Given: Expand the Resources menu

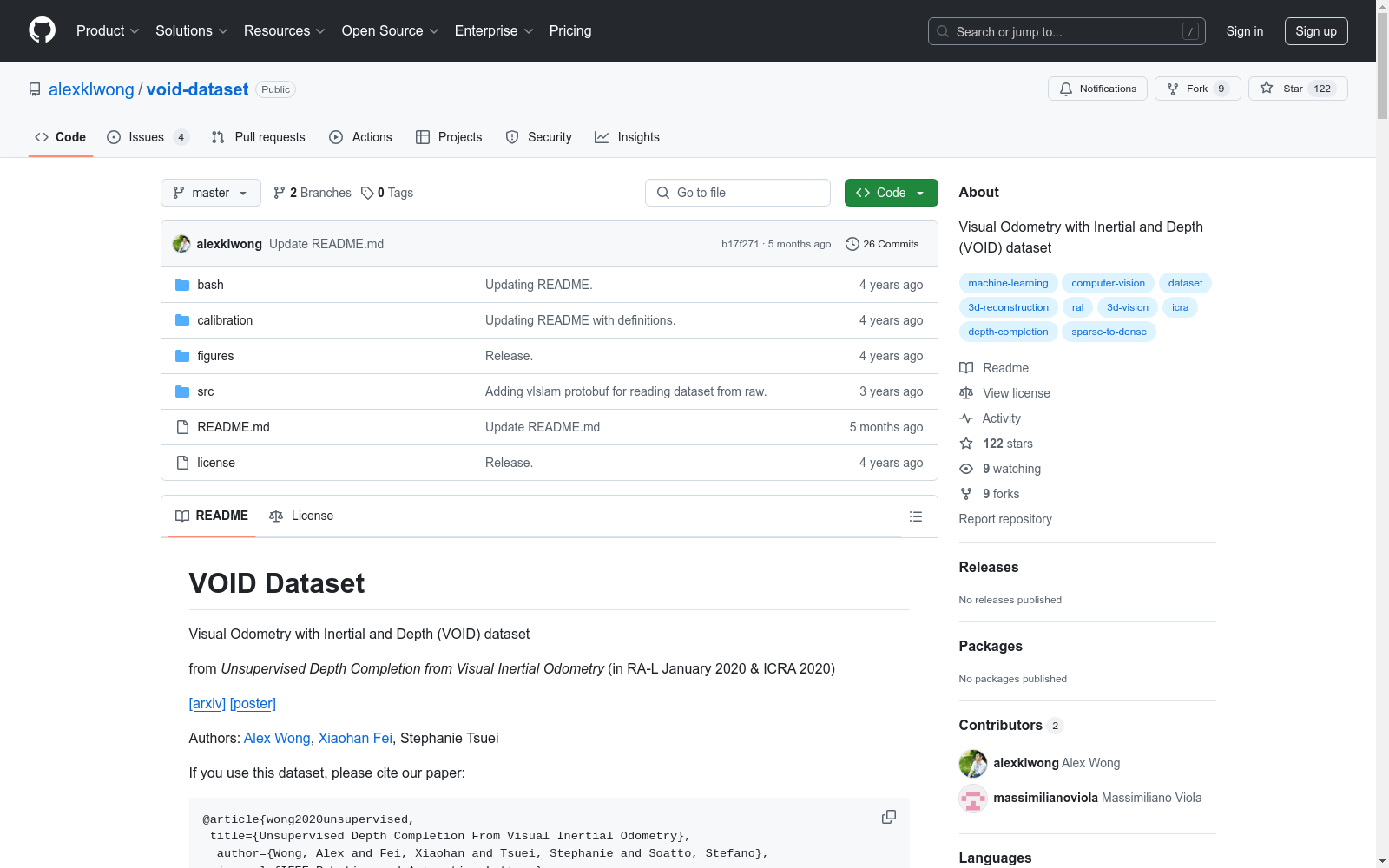Looking at the screenshot, I should point(285,31).
